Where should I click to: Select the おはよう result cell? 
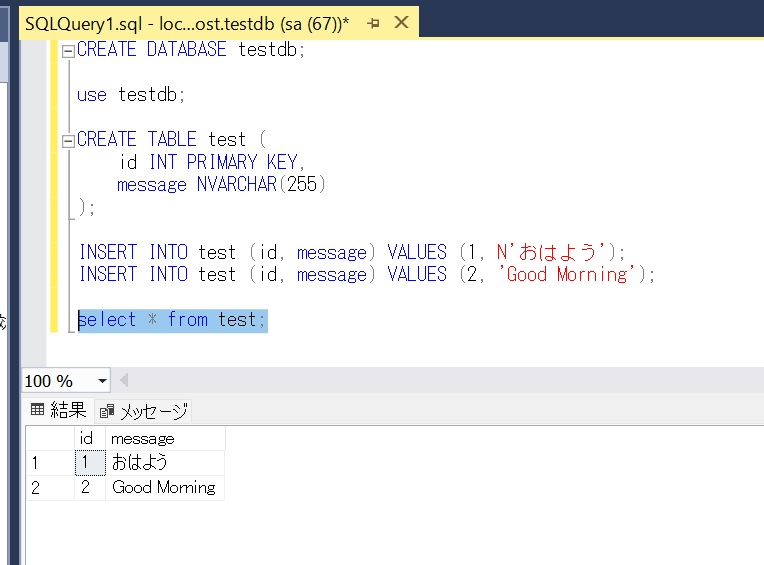(165, 463)
